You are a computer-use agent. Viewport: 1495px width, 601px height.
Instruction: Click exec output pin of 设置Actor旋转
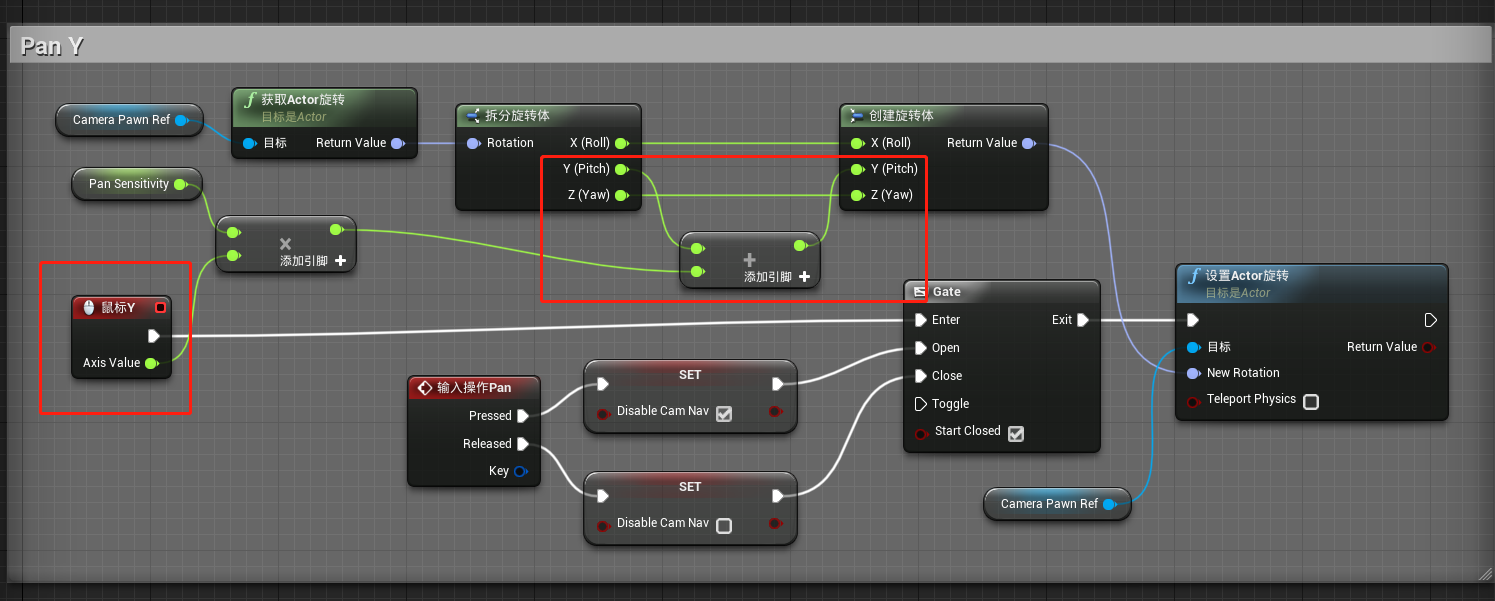coord(1431,320)
